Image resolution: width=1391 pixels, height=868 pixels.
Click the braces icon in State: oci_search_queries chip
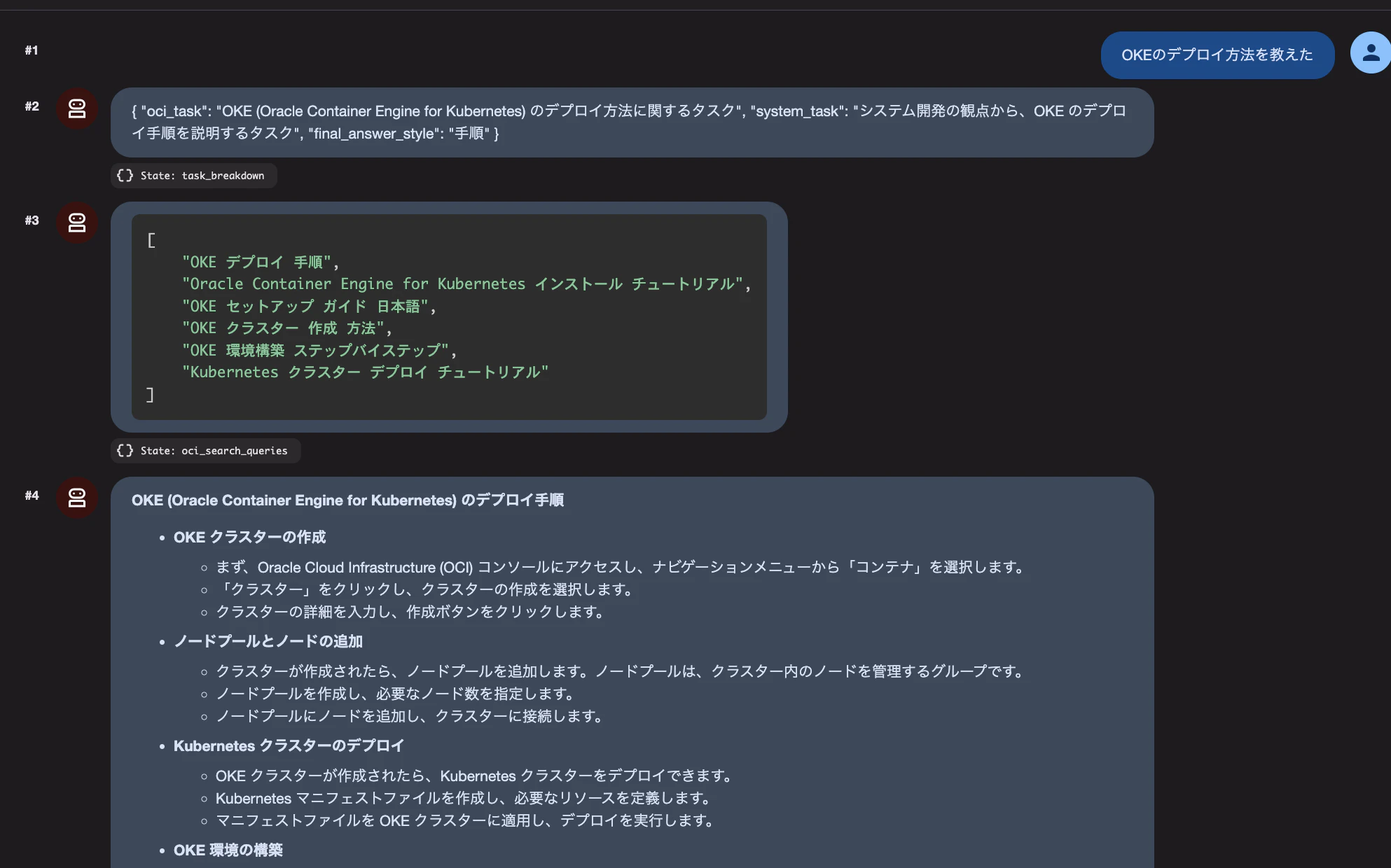[125, 450]
